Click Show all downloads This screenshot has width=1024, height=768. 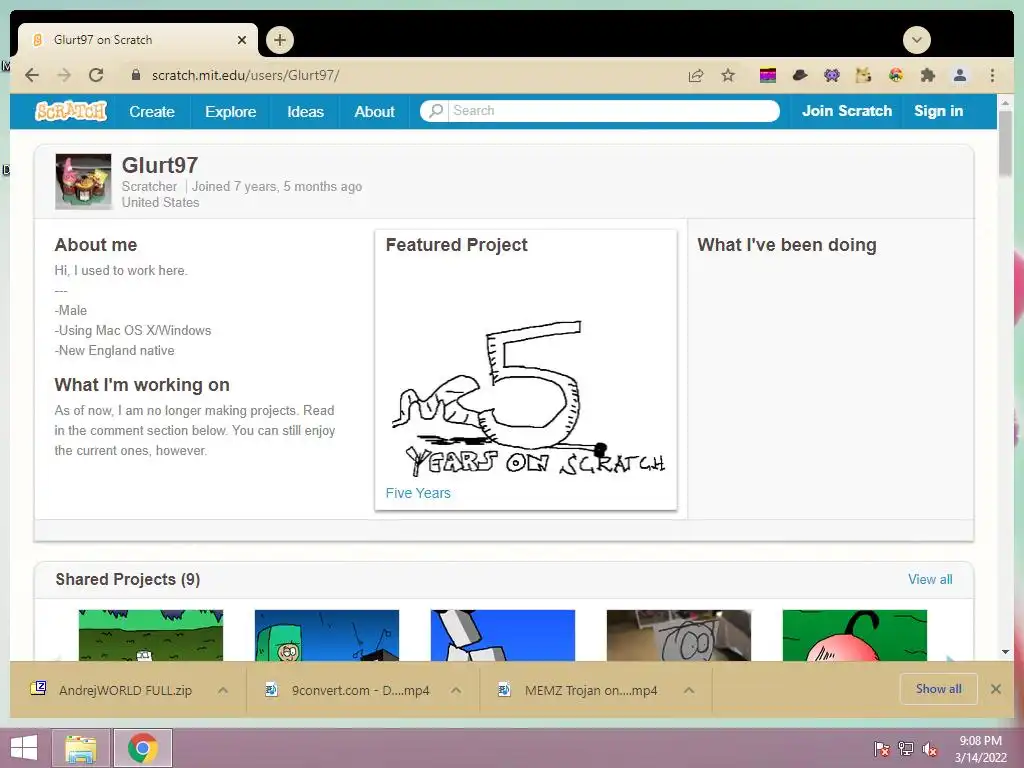click(938, 689)
